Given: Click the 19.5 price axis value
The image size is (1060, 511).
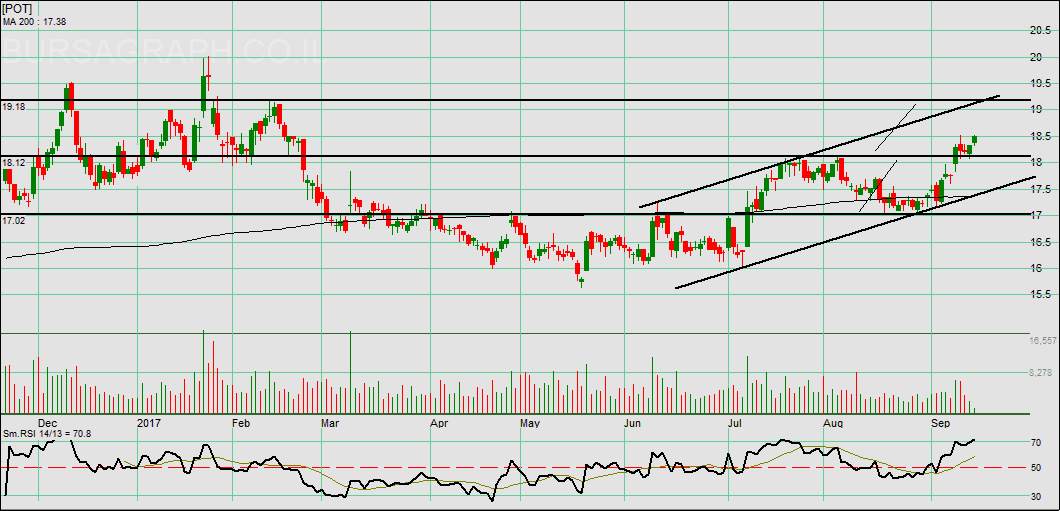Looking at the screenshot, I should tap(1040, 83).
